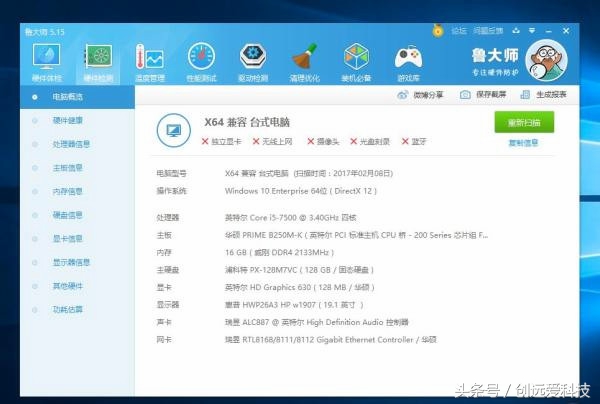Click the '16 GB DDR4 2133MHz' memory value
Viewport: 600px width, 404px height.
click(279, 252)
